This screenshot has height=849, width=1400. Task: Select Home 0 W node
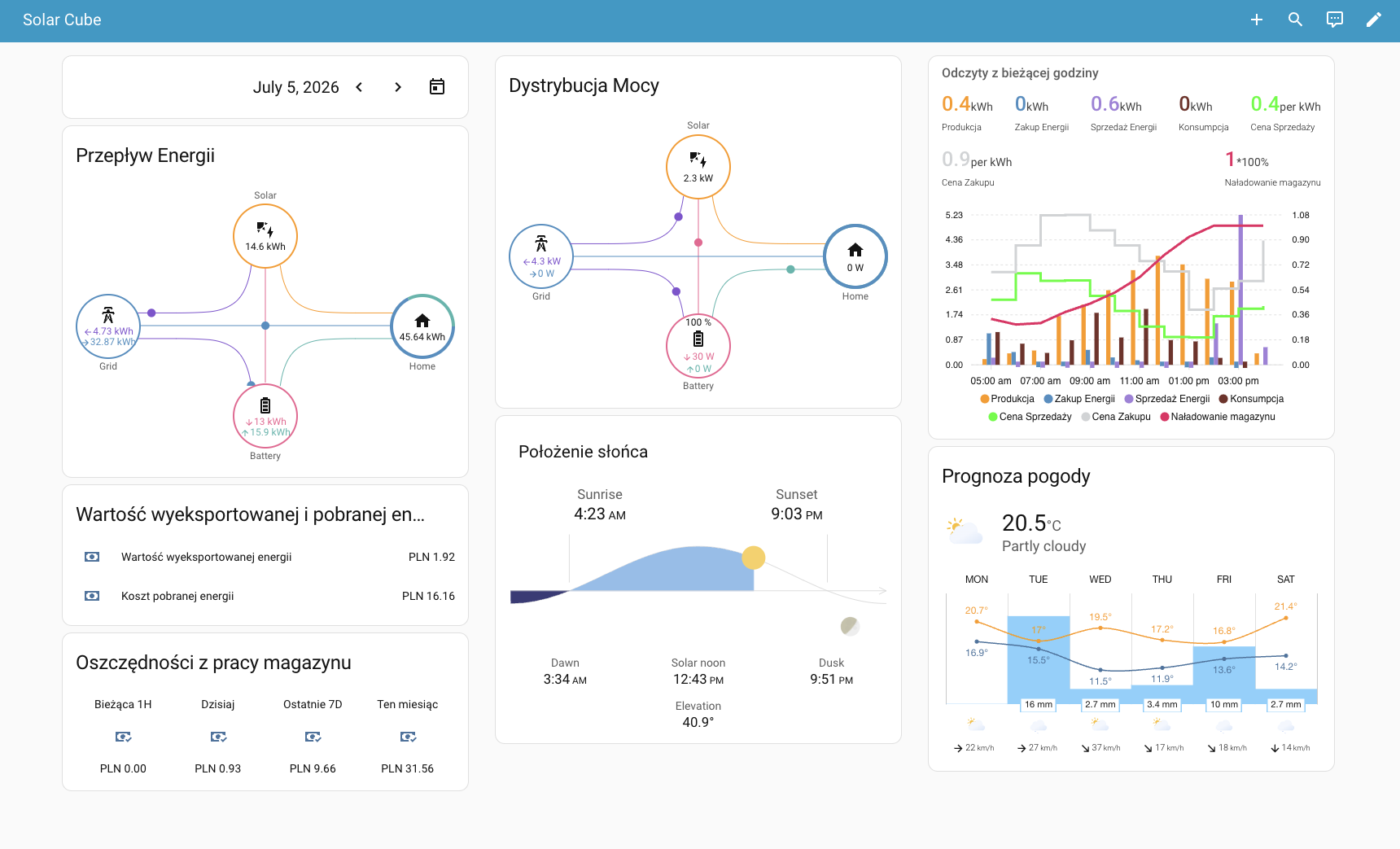(855, 256)
